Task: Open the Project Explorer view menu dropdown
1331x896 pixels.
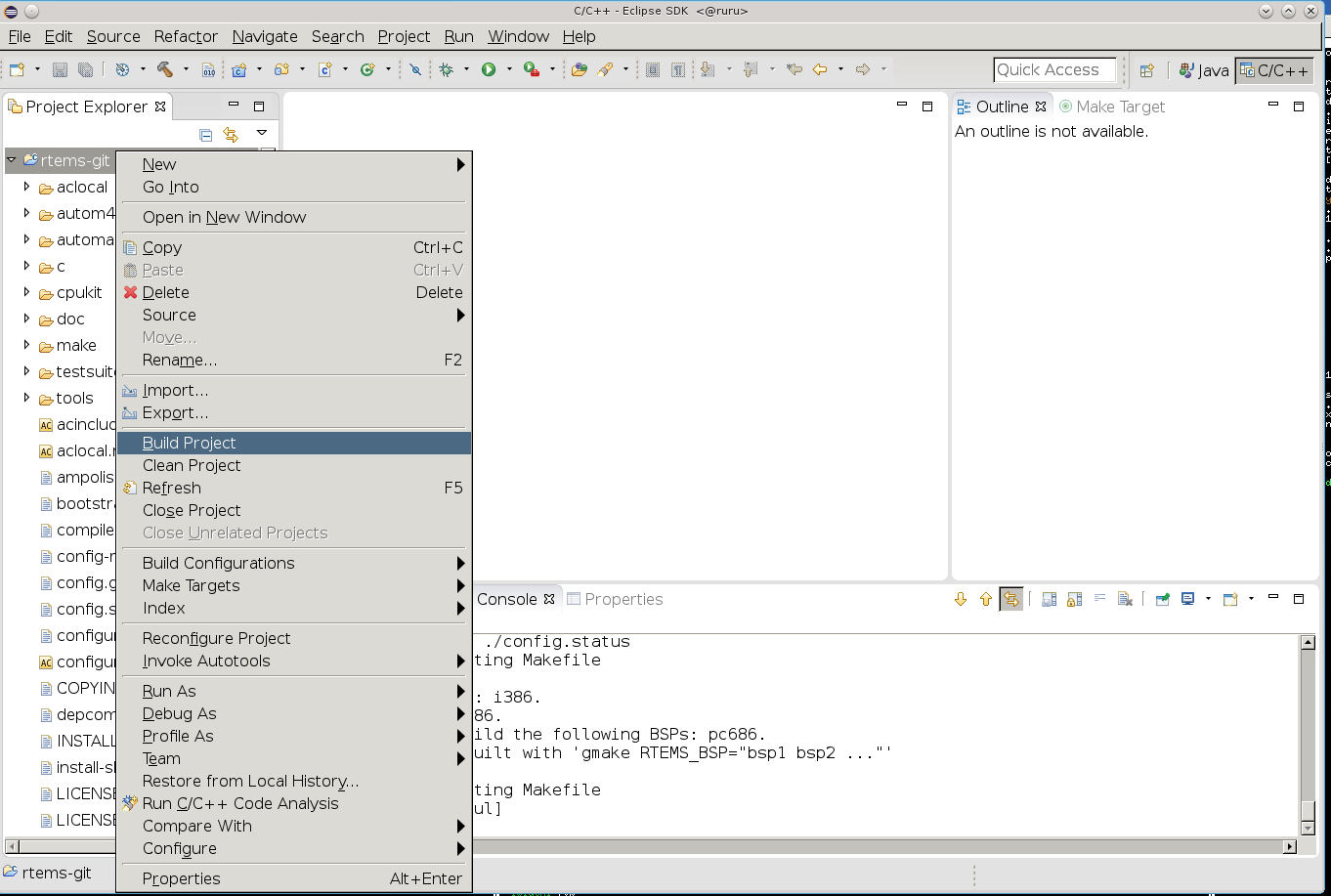Action: point(261,134)
